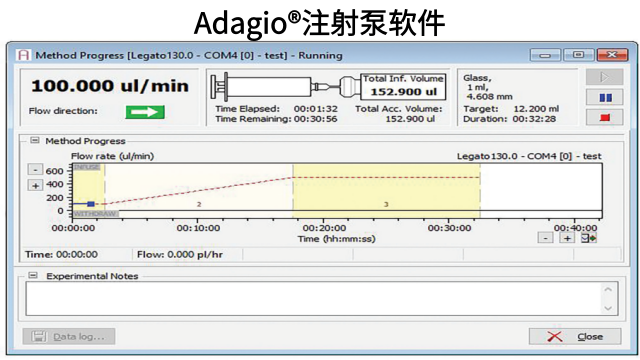Pause the running method

click(604, 98)
